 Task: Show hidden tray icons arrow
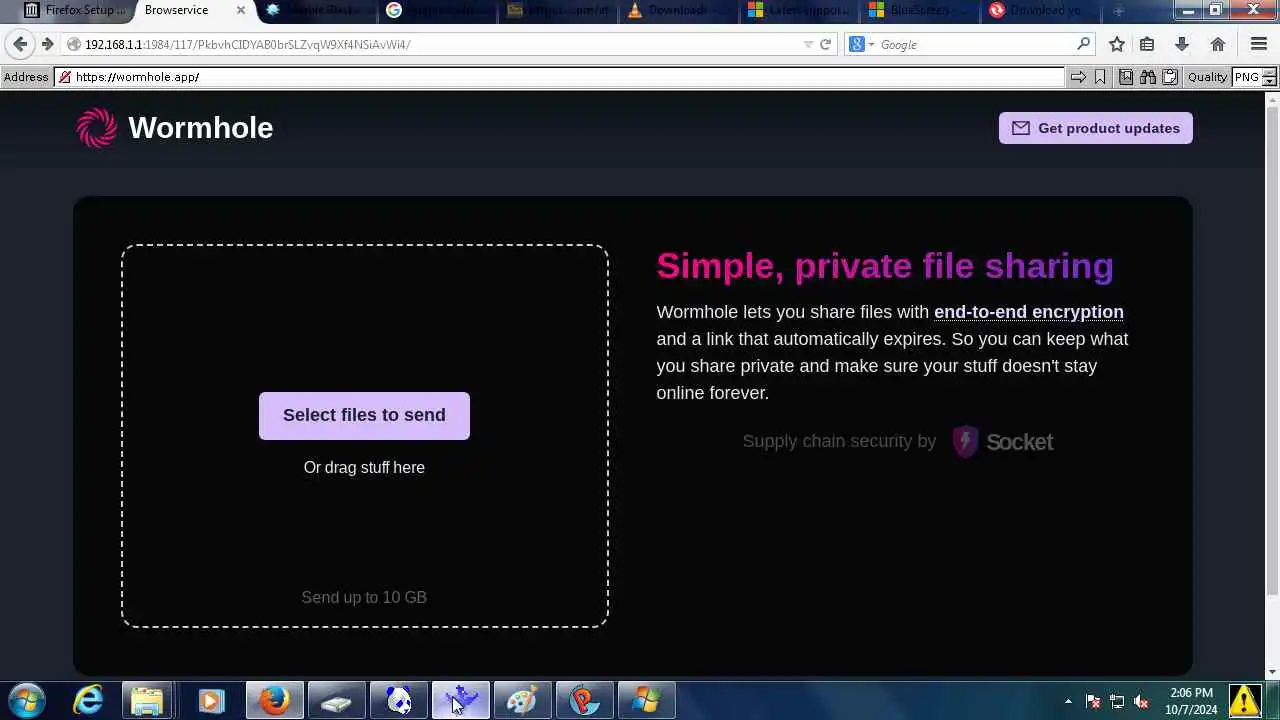pos(1068,701)
